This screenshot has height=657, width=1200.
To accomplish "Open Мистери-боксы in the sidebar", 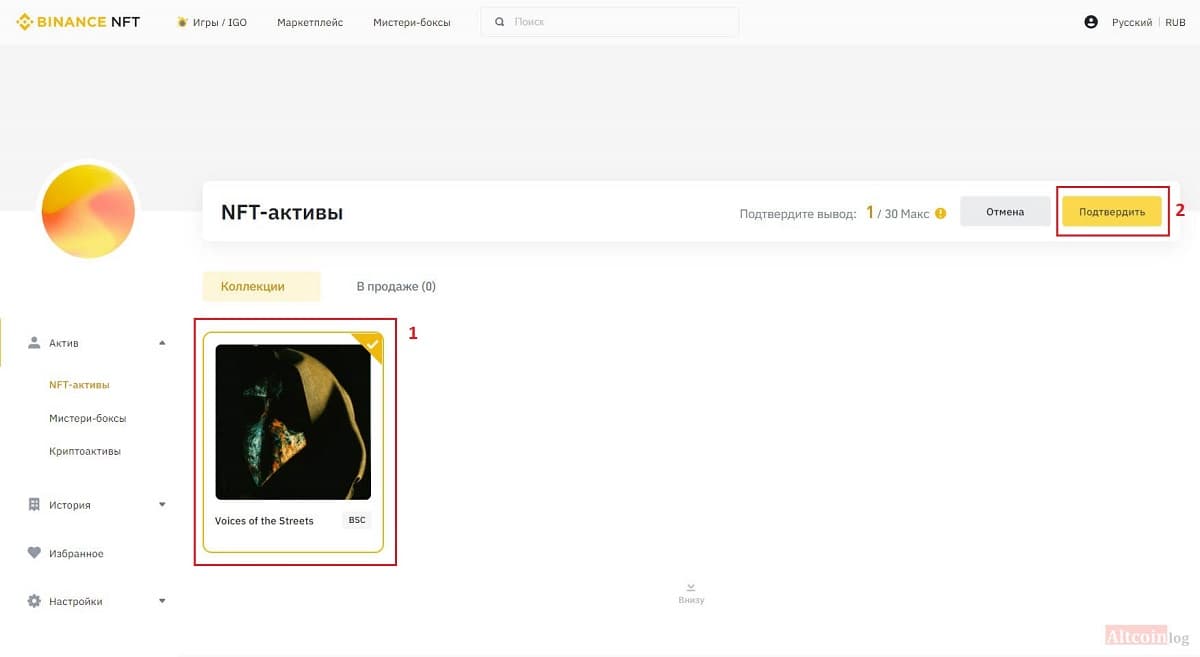I will tap(87, 418).
